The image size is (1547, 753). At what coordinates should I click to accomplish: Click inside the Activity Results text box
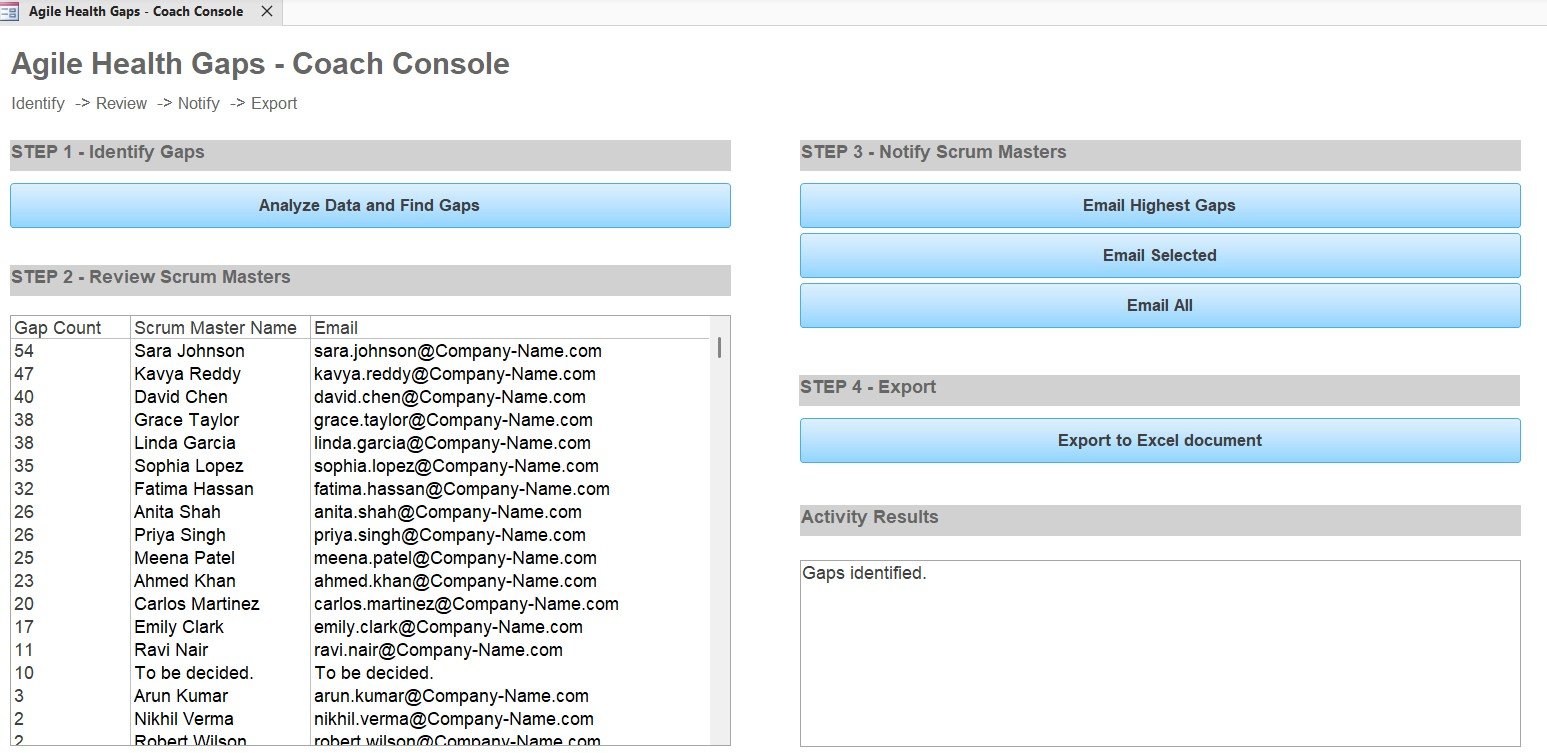(1160, 652)
